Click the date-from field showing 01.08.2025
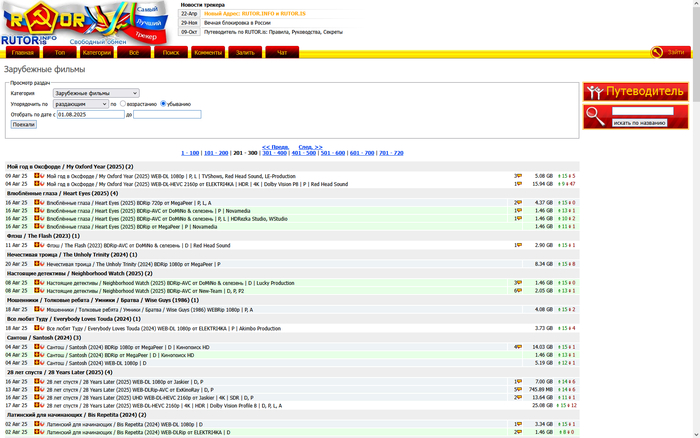This screenshot has height=438, width=700. 91,115
